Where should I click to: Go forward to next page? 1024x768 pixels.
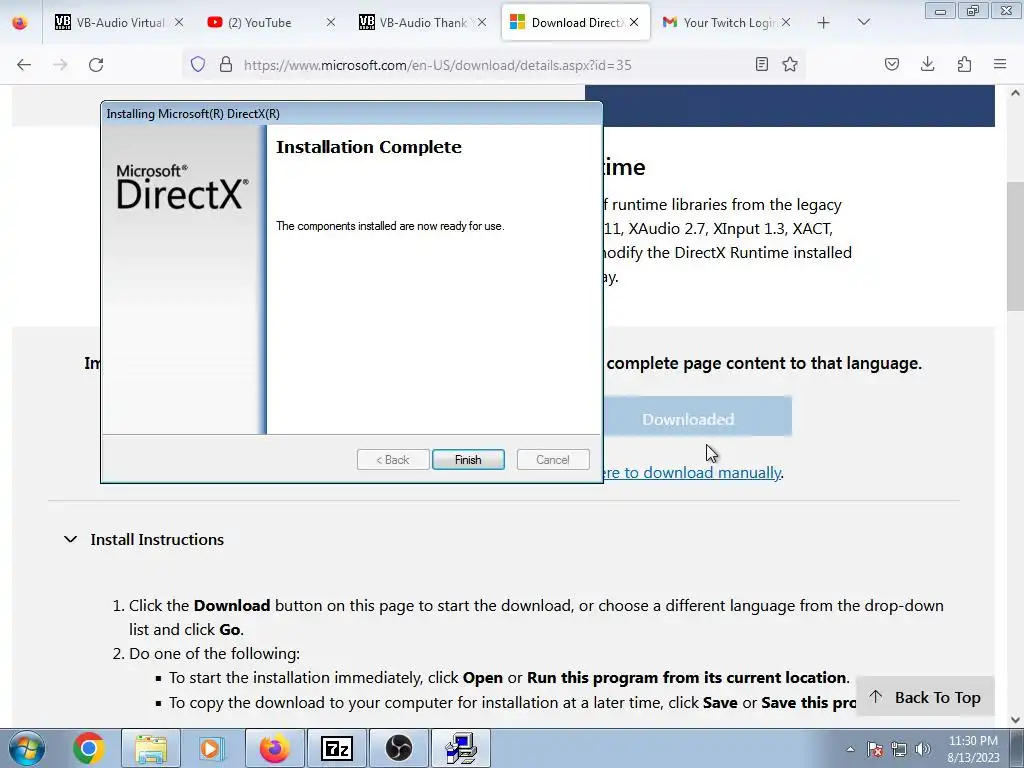(60, 65)
